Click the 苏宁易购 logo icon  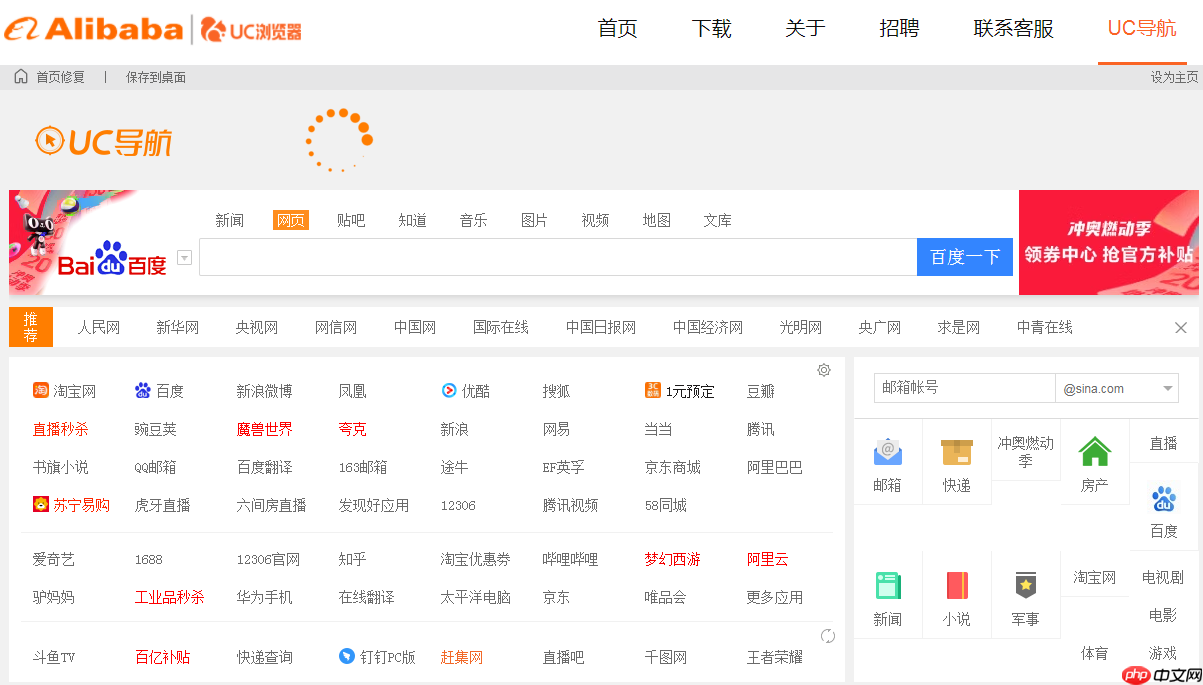pos(41,505)
